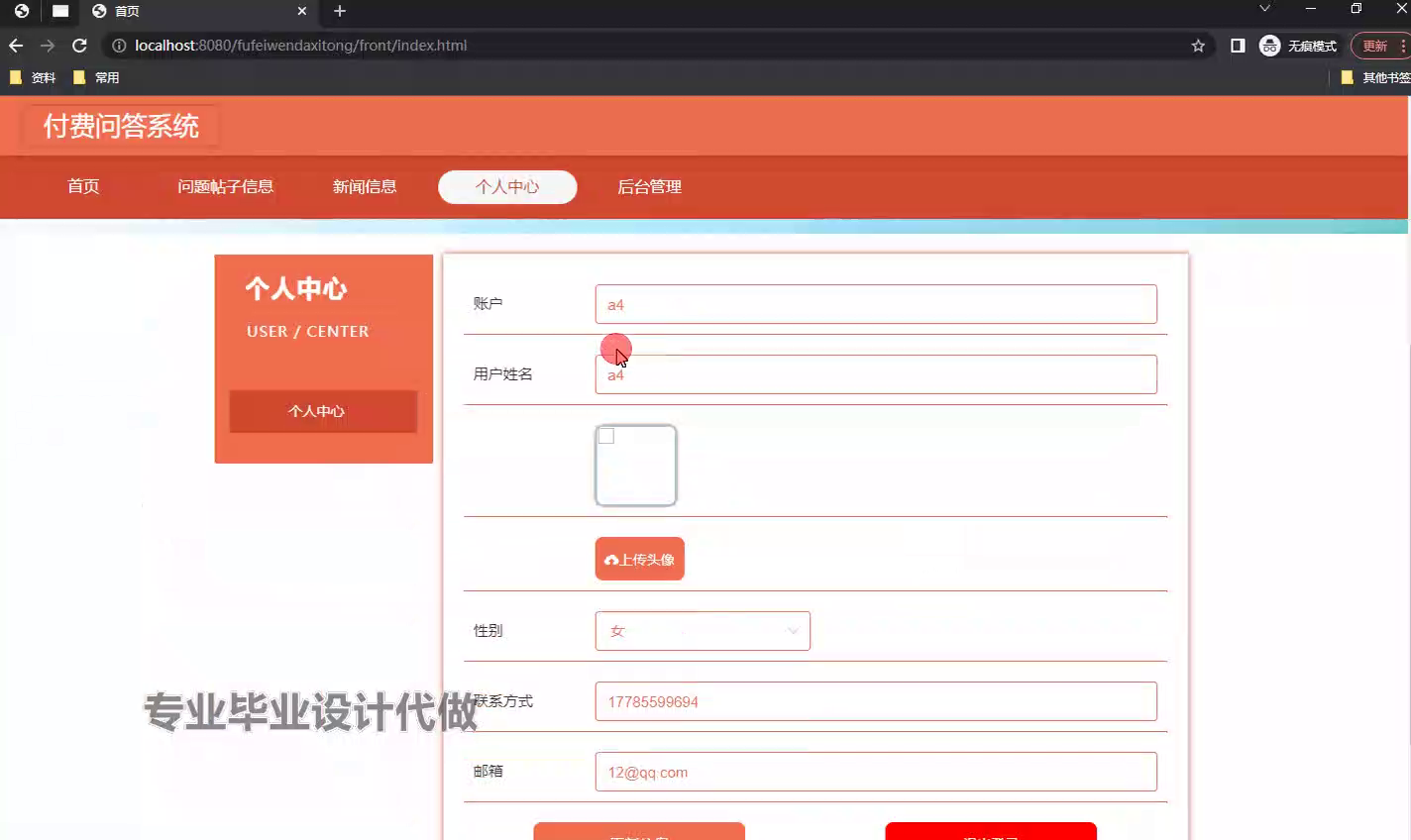Screen dimensions: 1411x840
Task: Close the 首页 browser tab
Action: tap(302, 11)
